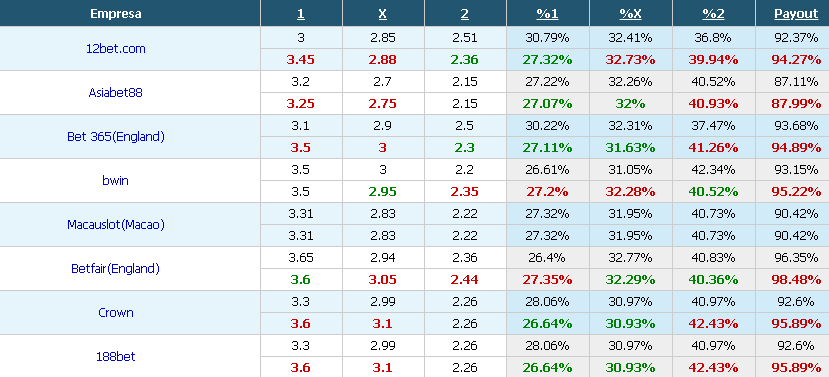Click the Crown bookmaker link

pos(116,312)
